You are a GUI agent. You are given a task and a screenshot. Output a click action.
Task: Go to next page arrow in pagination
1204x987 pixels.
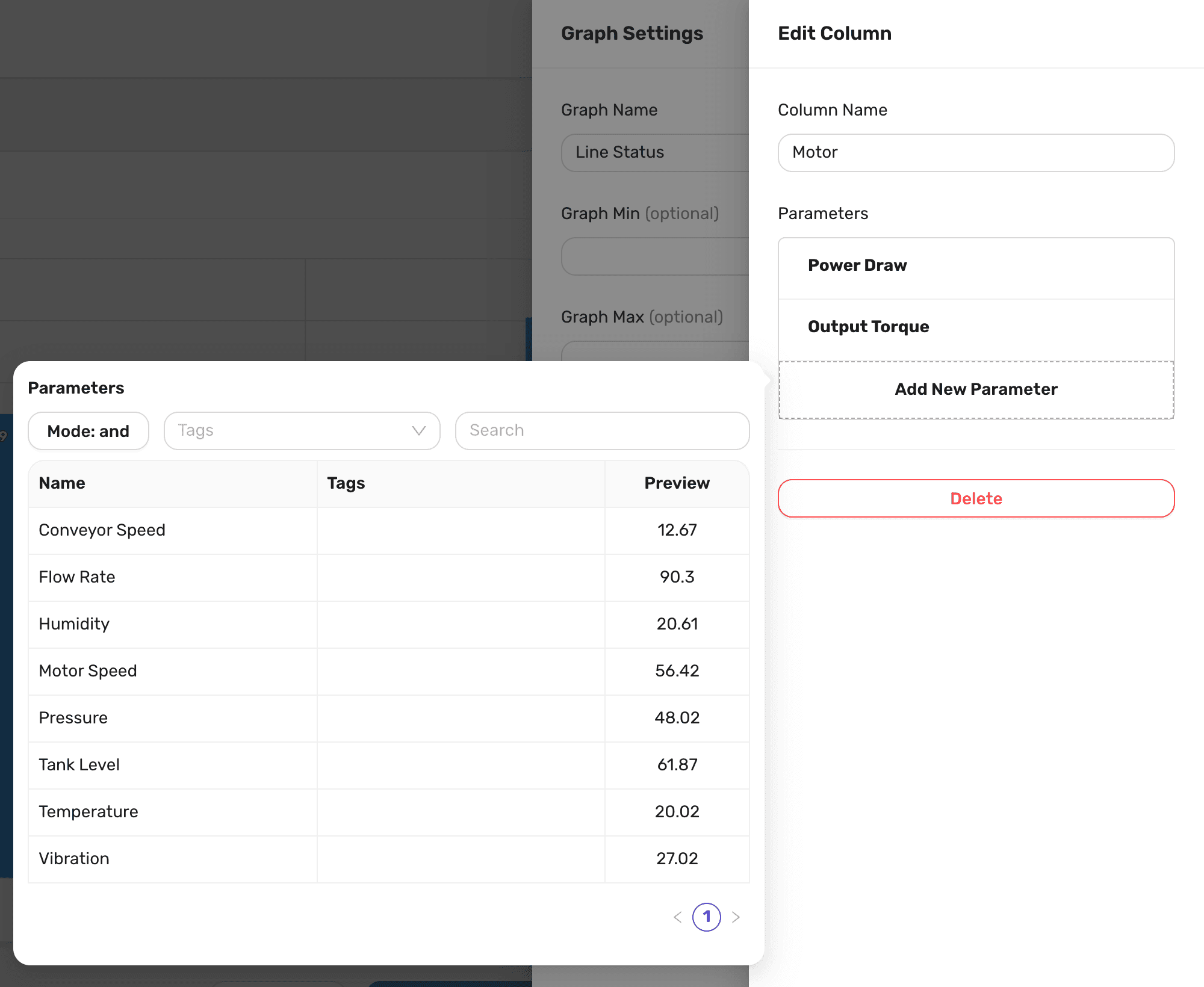(x=736, y=917)
